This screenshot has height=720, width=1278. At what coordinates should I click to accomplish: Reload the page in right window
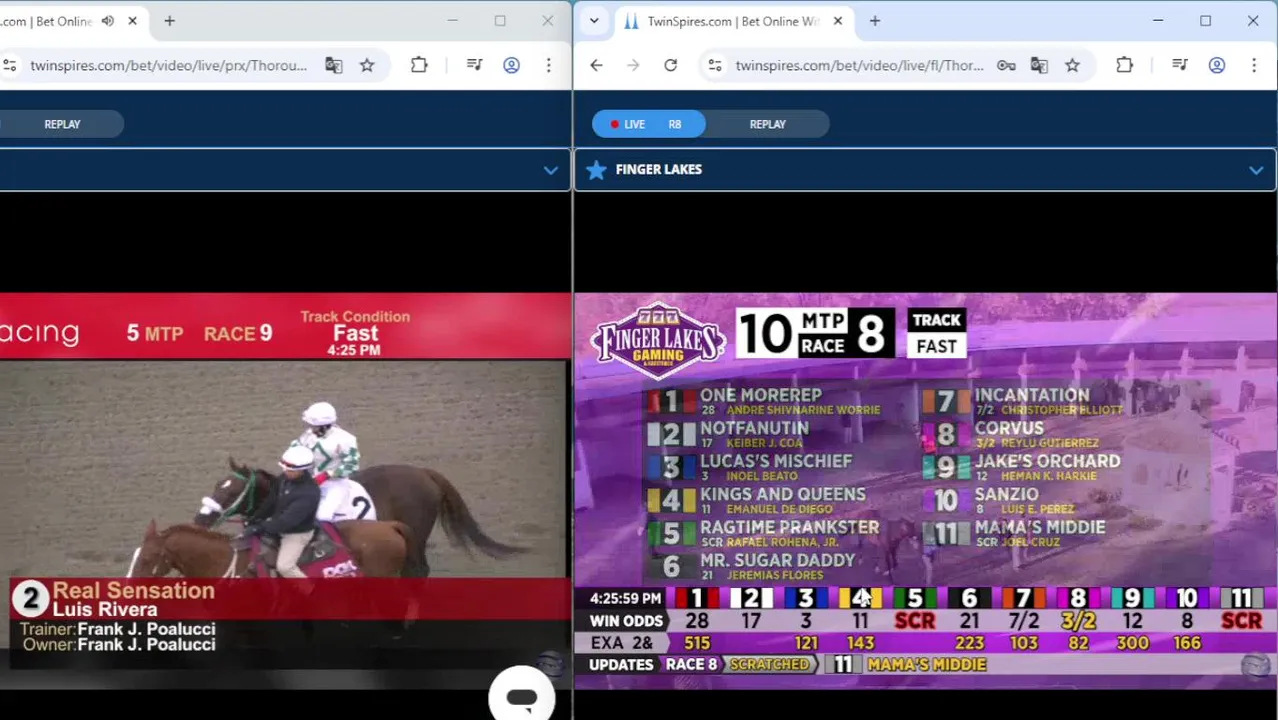coord(670,65)
